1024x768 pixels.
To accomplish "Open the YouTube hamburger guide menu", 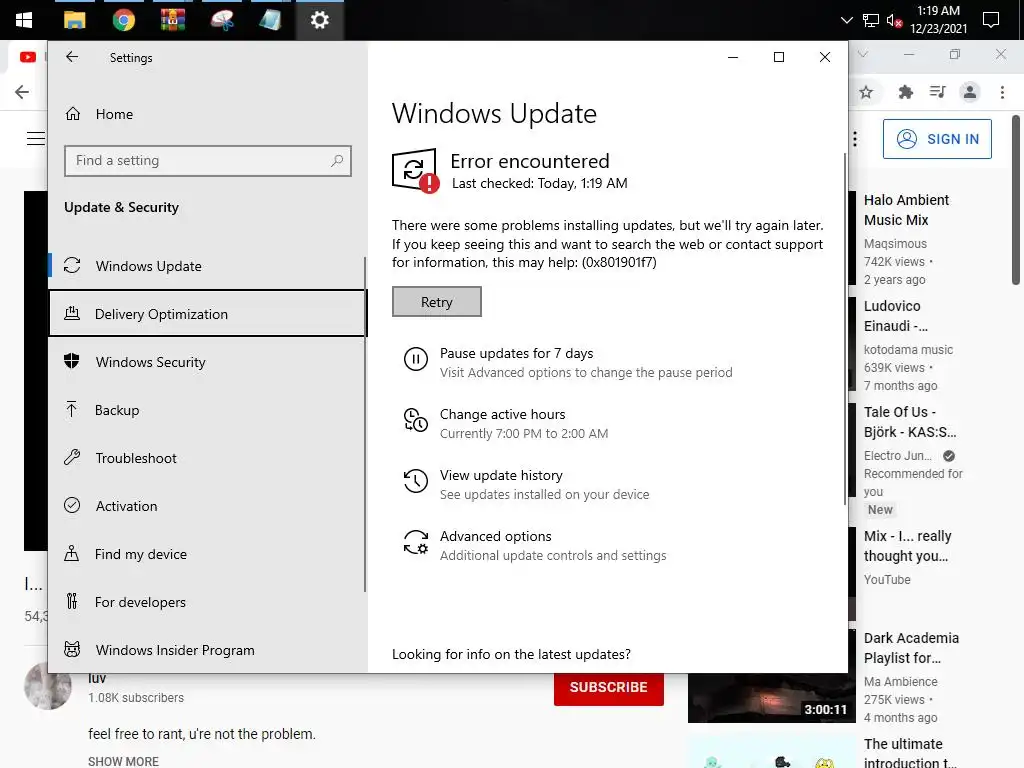I will 36,138.
